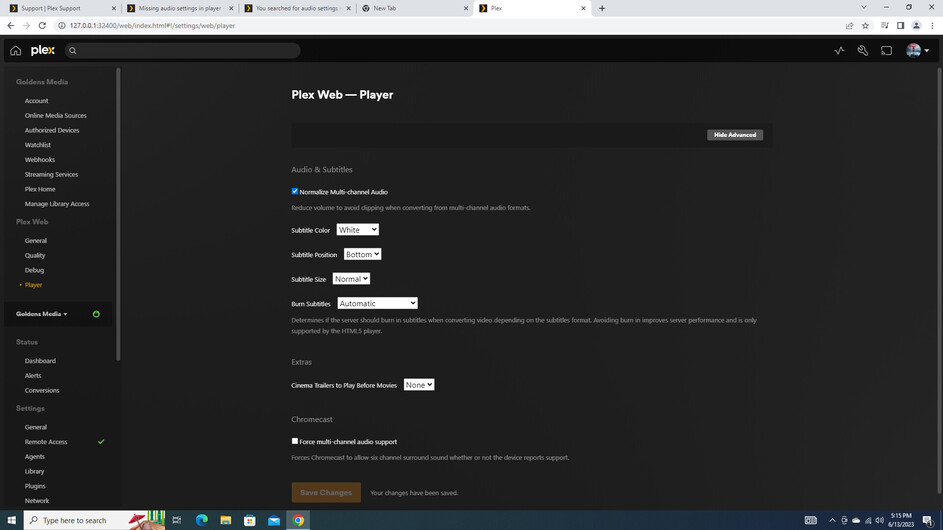Viewport: 943px width, 530px height.
Task: Open Debug settings under Plex Web
Action: (34, 270)
